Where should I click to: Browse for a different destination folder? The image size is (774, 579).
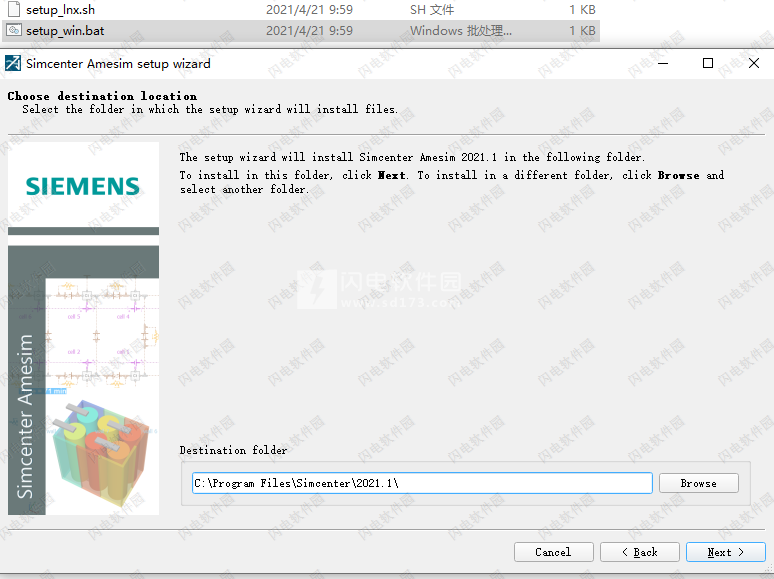(x=698, y=483)
